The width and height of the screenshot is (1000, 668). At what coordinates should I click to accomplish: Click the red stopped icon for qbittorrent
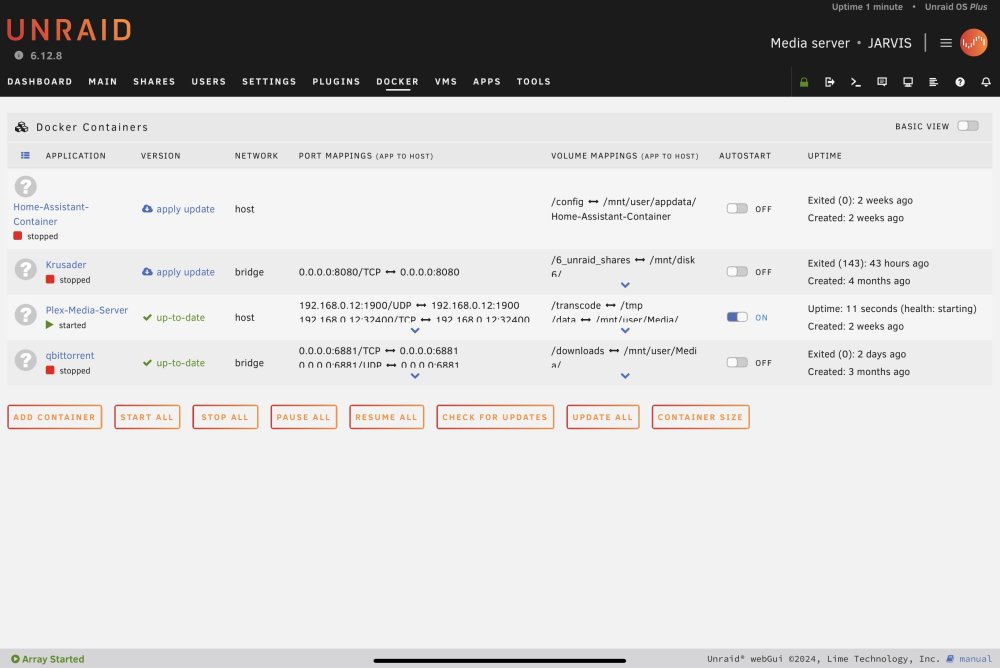(x=50, y=370)
